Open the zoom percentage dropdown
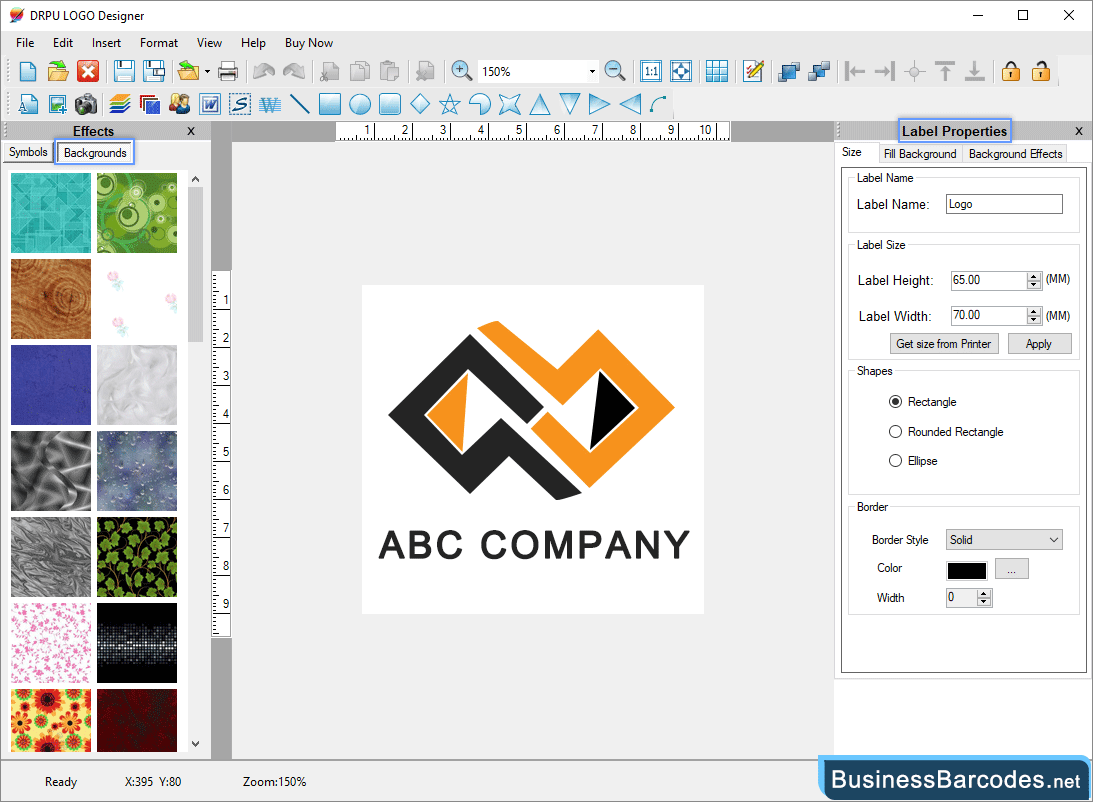Viewport: 1093px width, 802px height. 592,71
